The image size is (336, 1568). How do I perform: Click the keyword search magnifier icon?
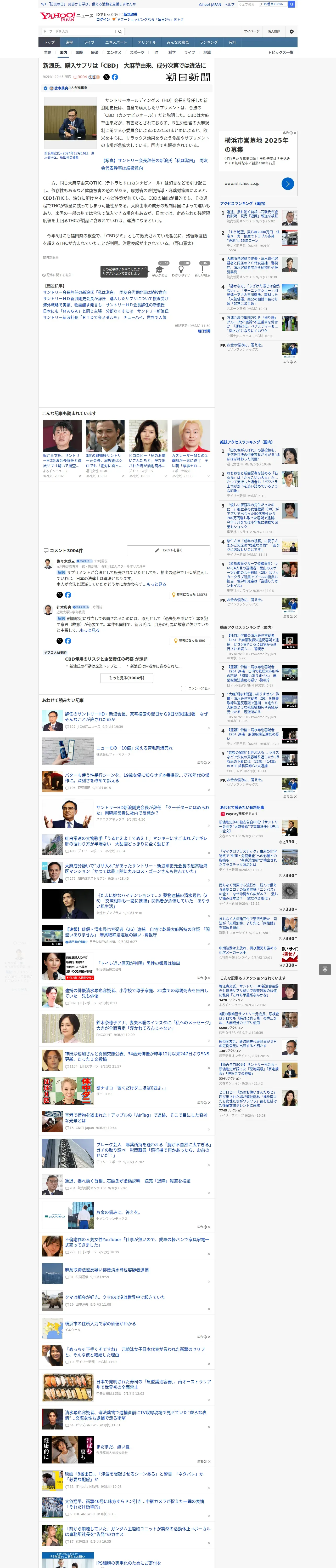[x=120, y=32]
